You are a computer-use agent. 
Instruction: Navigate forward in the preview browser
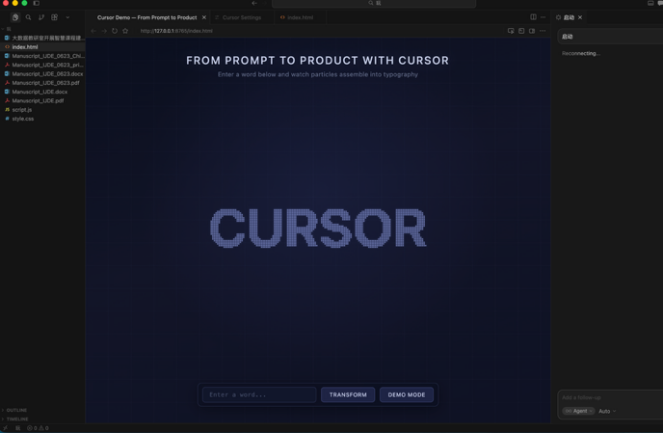[104, 31]
